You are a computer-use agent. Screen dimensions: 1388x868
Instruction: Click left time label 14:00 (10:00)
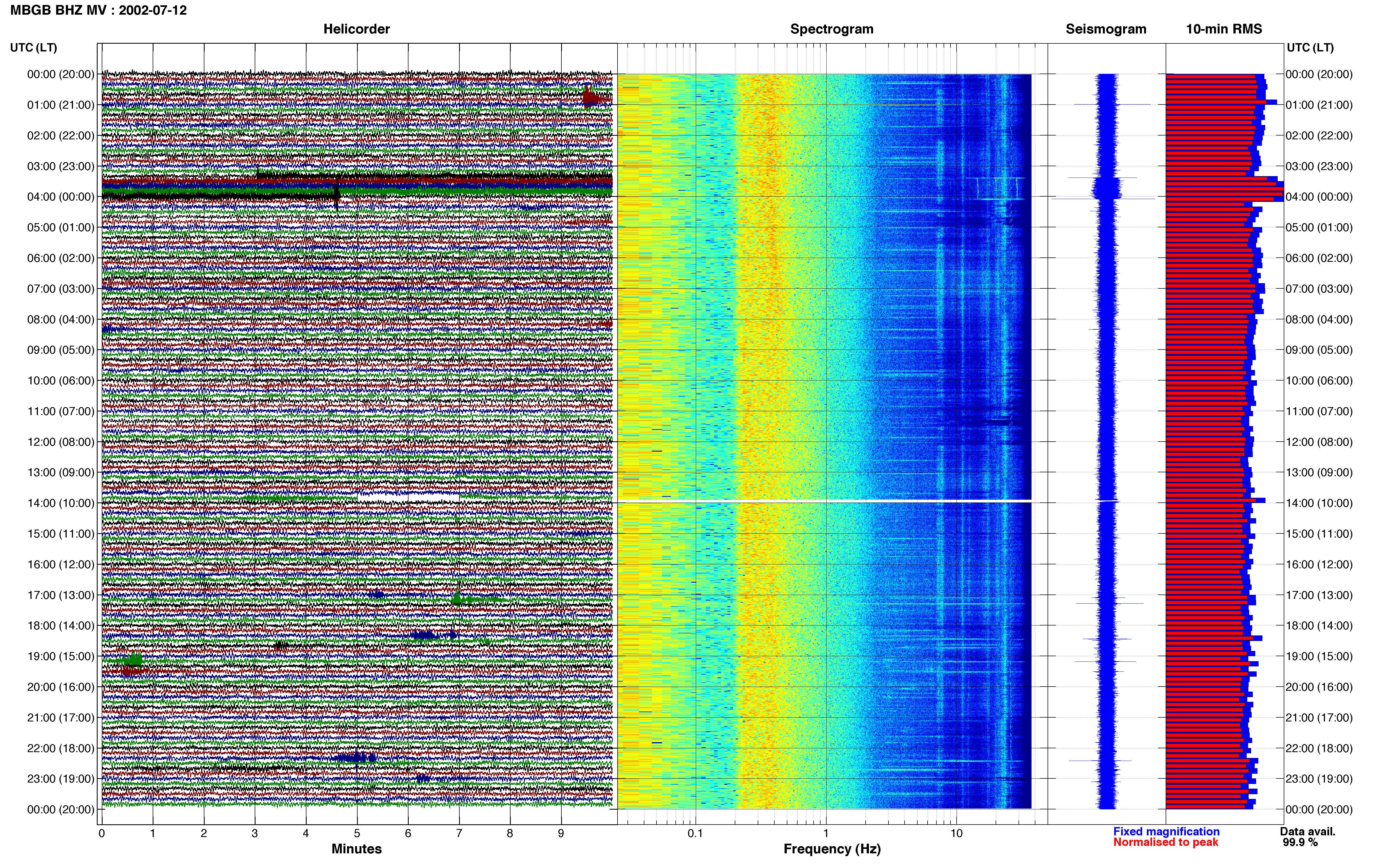[x=60, y=503]
